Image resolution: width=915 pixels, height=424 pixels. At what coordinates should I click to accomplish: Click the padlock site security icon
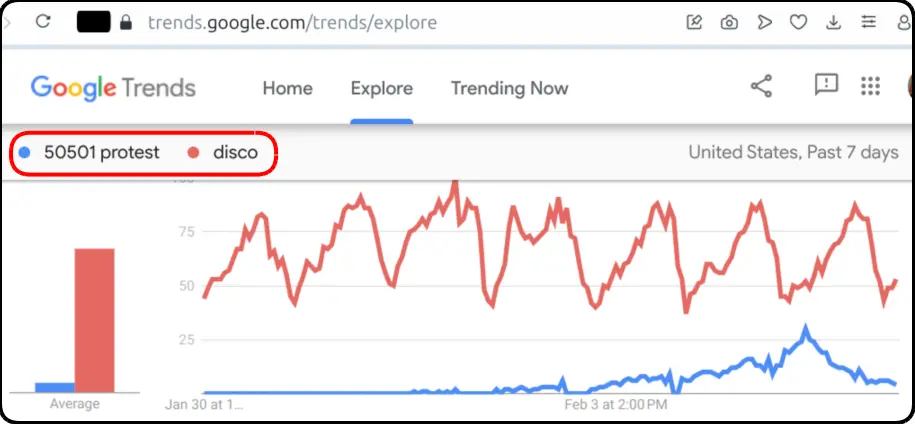(x=125, y=23)
